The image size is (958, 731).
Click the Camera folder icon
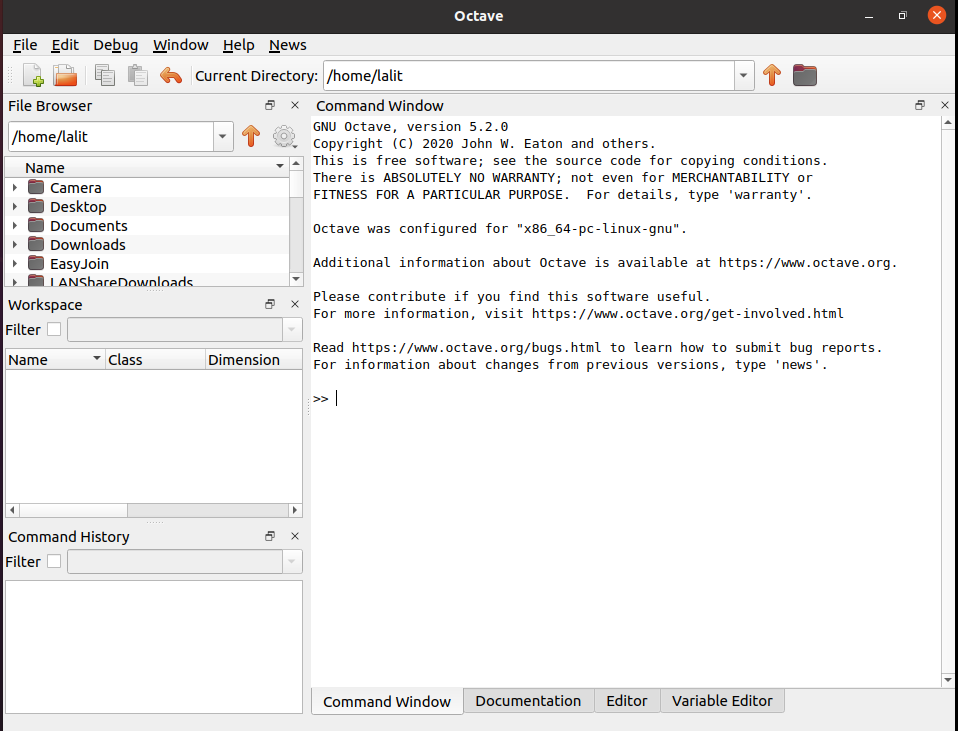point(36,187)
